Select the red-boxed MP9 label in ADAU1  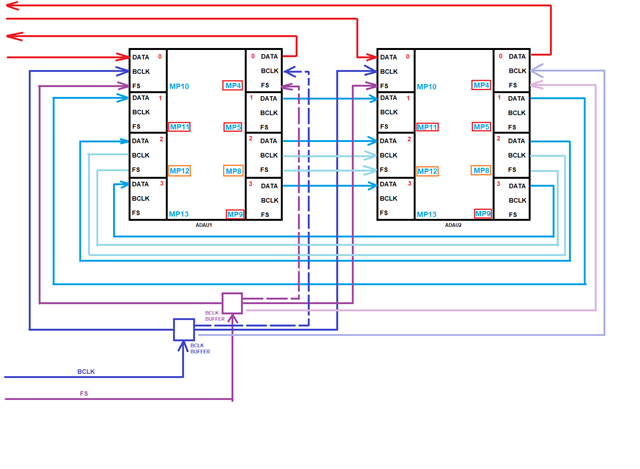tap(235, 214)
